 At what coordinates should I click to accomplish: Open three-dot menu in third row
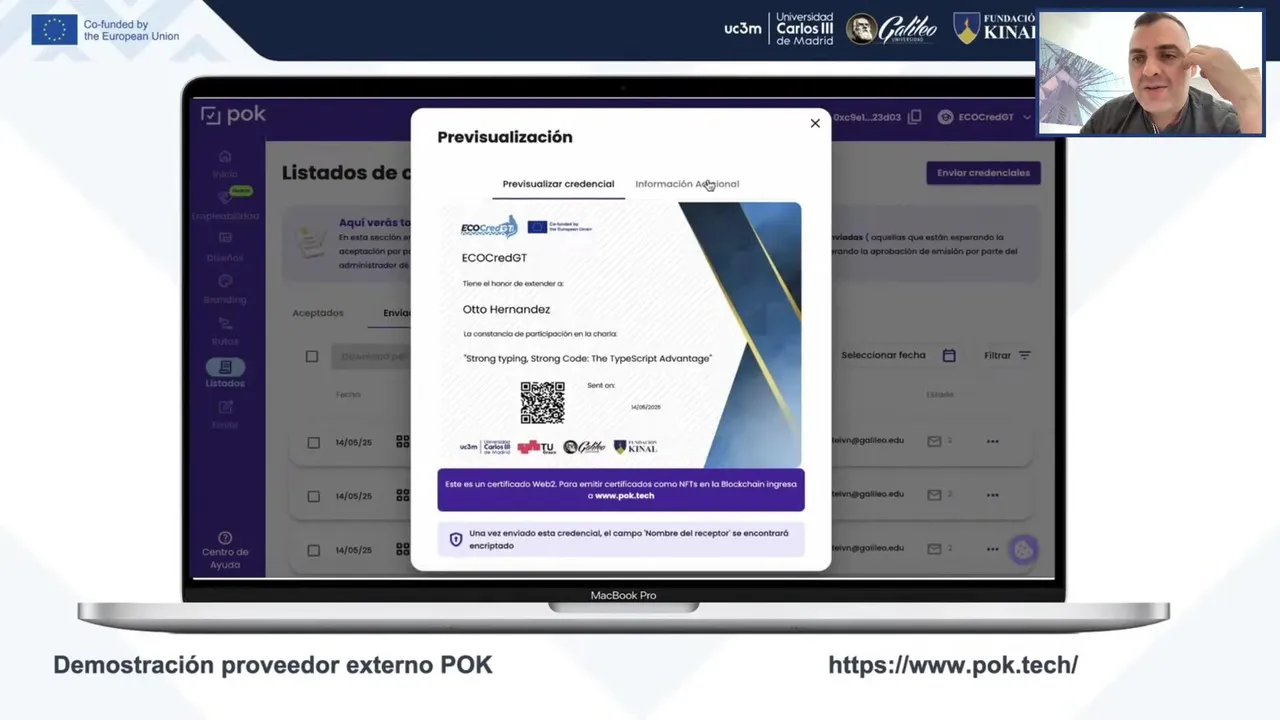[x=992, y=548]
